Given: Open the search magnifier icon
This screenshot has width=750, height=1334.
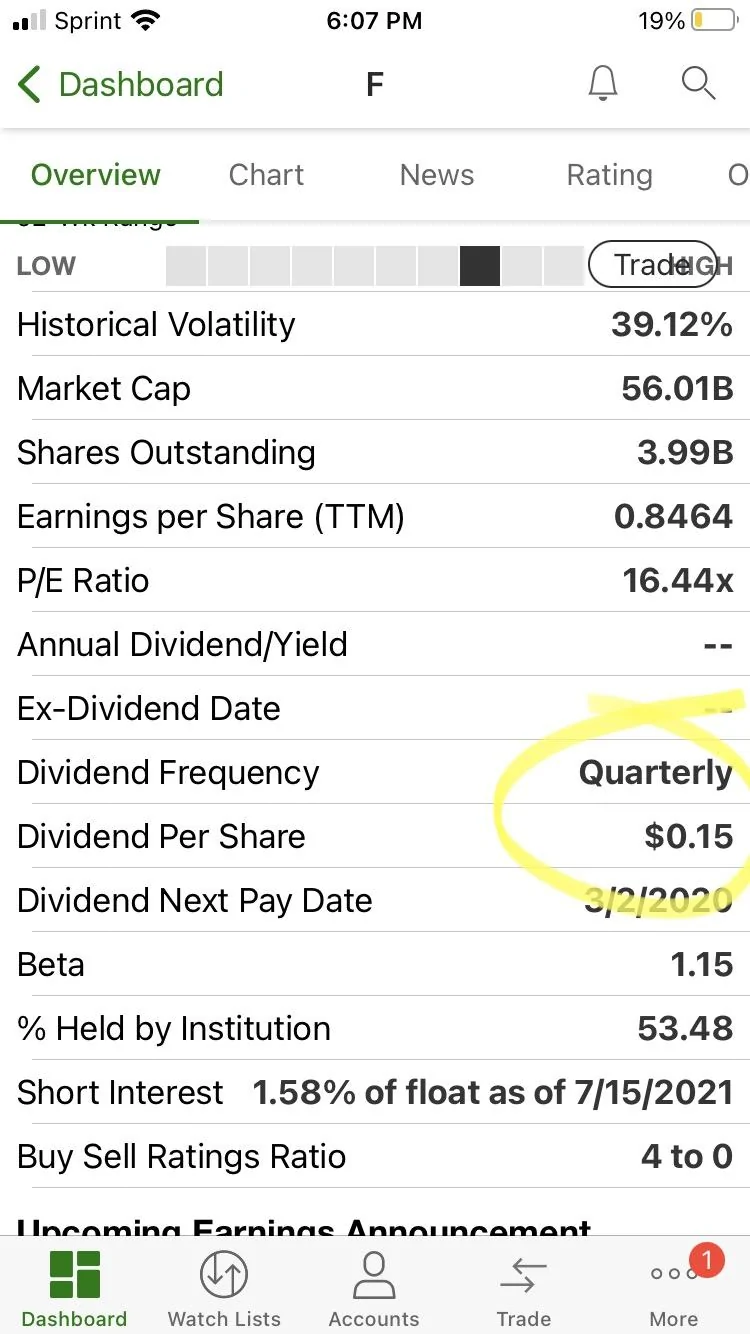Looking at the screenshot, I should click(x=698, y=84).
